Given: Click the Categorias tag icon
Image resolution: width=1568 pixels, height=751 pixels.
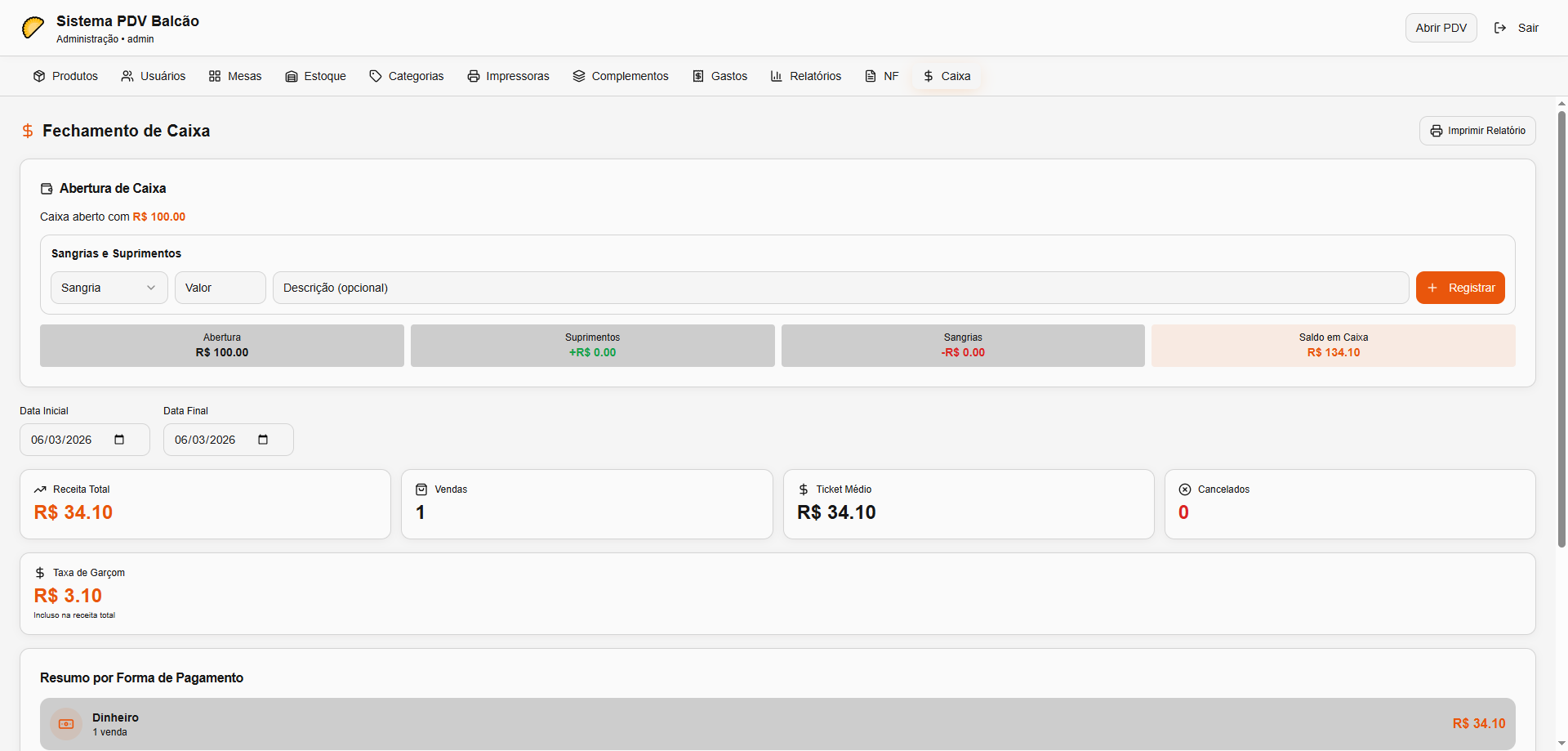Looking at the screenshot, I should 376,76.
